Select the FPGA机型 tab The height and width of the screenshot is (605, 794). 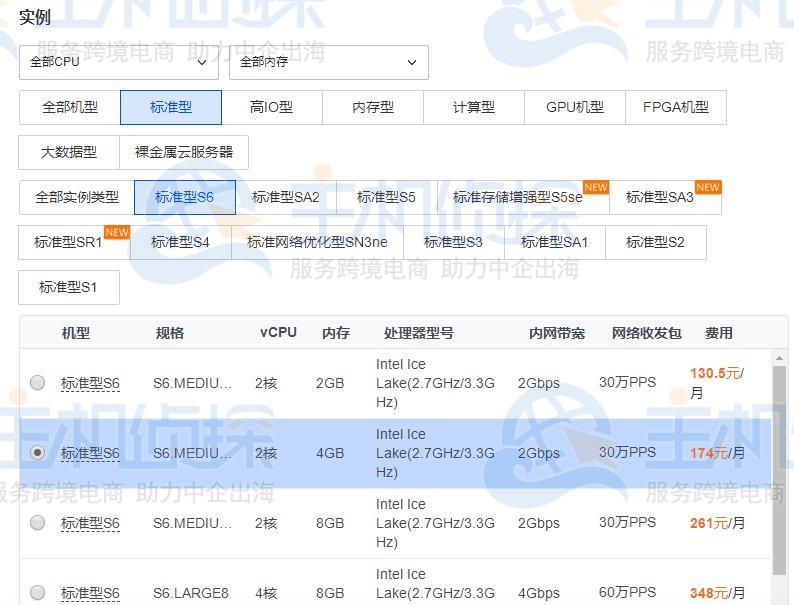(675, 107)
